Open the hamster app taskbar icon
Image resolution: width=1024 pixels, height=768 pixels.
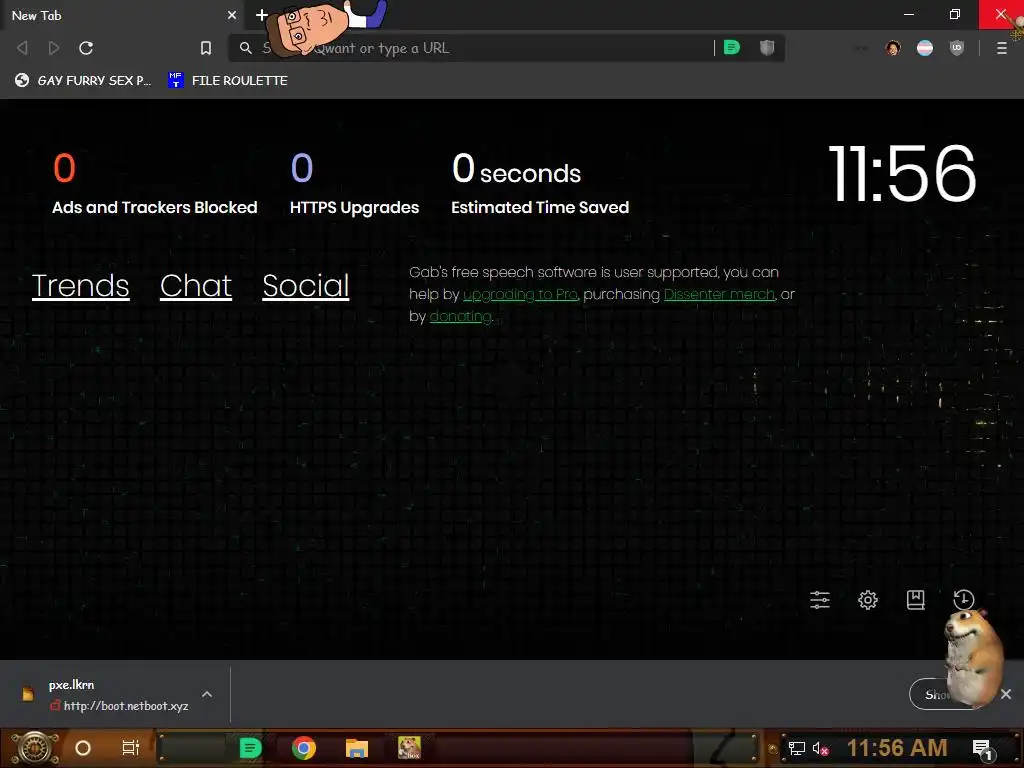point(409,748)
